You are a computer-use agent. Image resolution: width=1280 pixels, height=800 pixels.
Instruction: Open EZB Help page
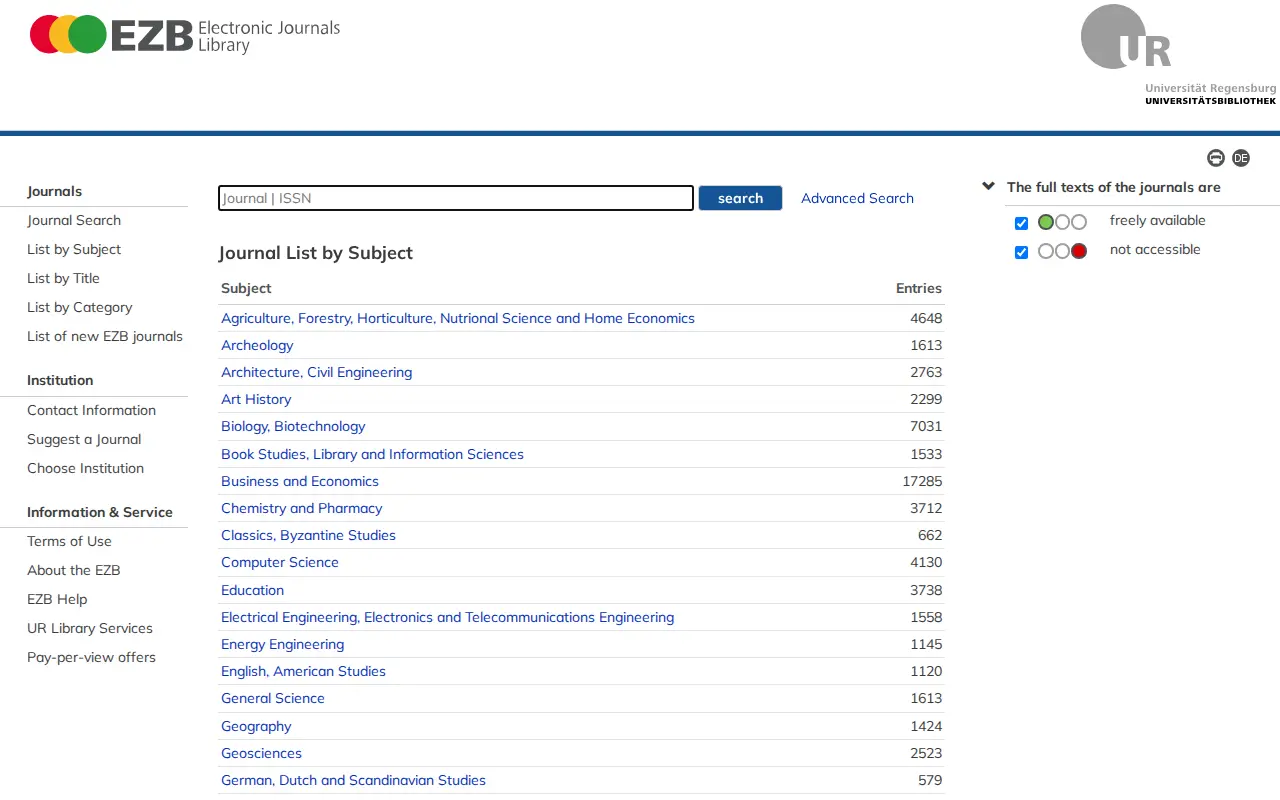click(x=57, y=599)
